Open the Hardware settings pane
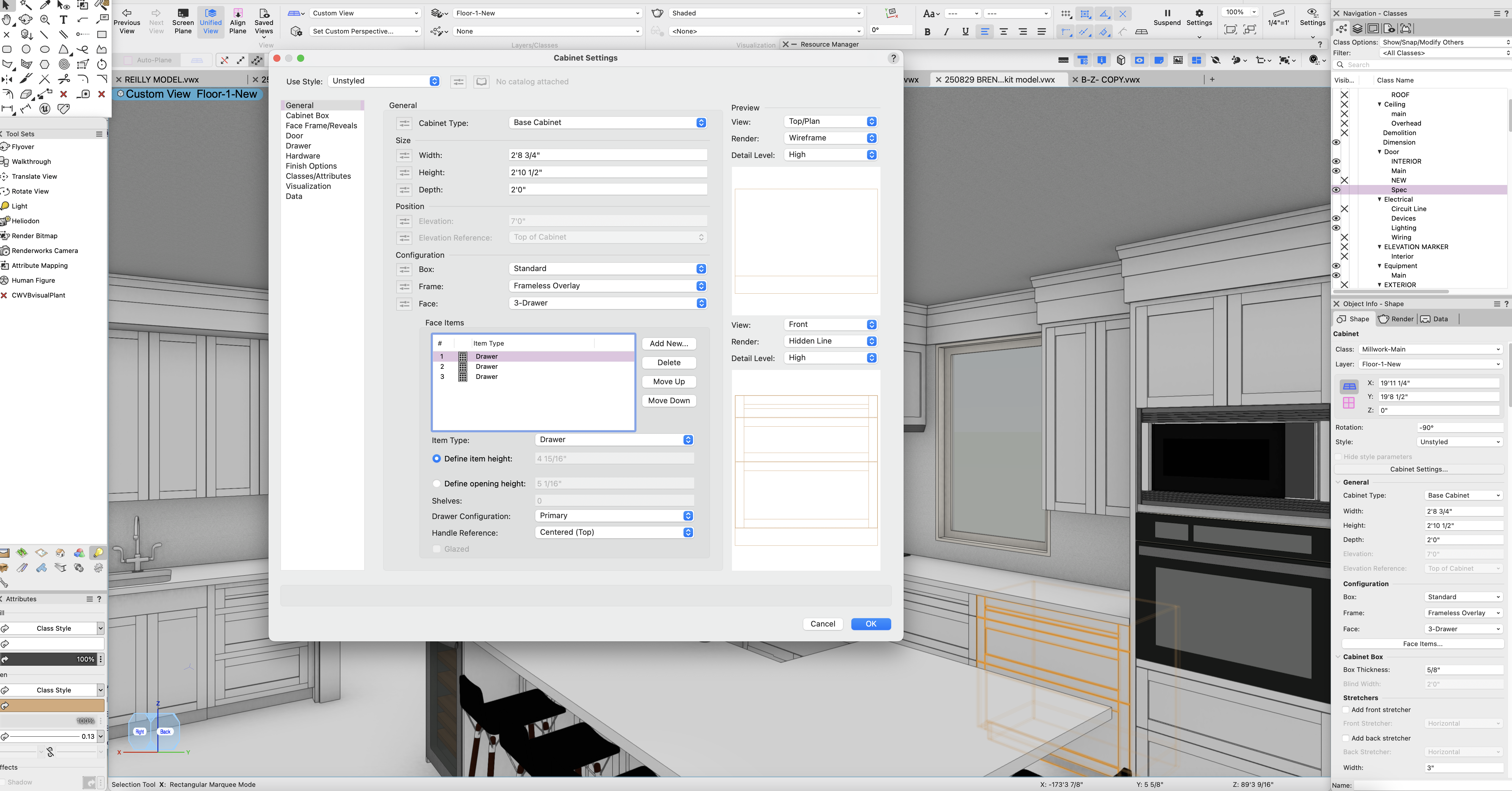Viewport: 1512px width, 791px height. click(x=302, y=156)
